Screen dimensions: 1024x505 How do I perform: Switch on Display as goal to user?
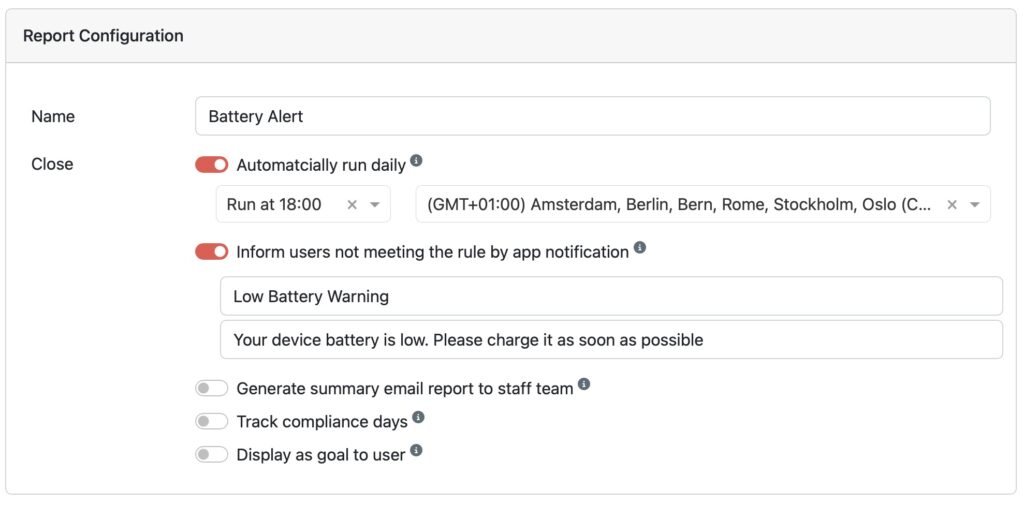pos(212,455)
